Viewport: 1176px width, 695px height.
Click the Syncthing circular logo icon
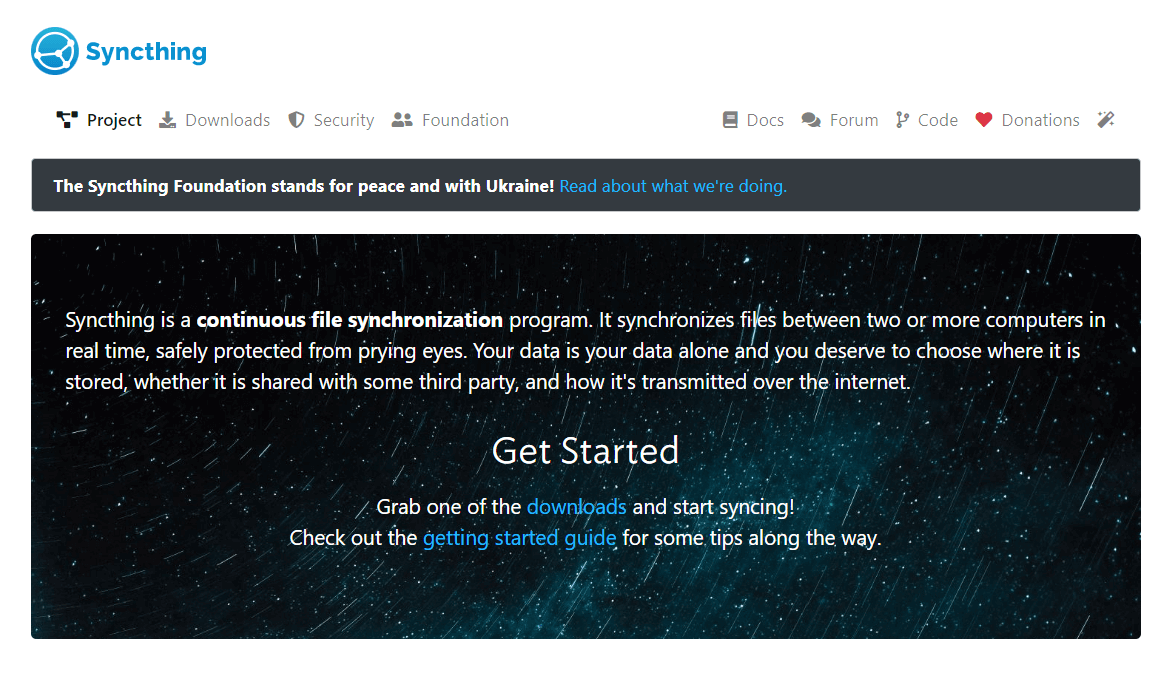55,51
